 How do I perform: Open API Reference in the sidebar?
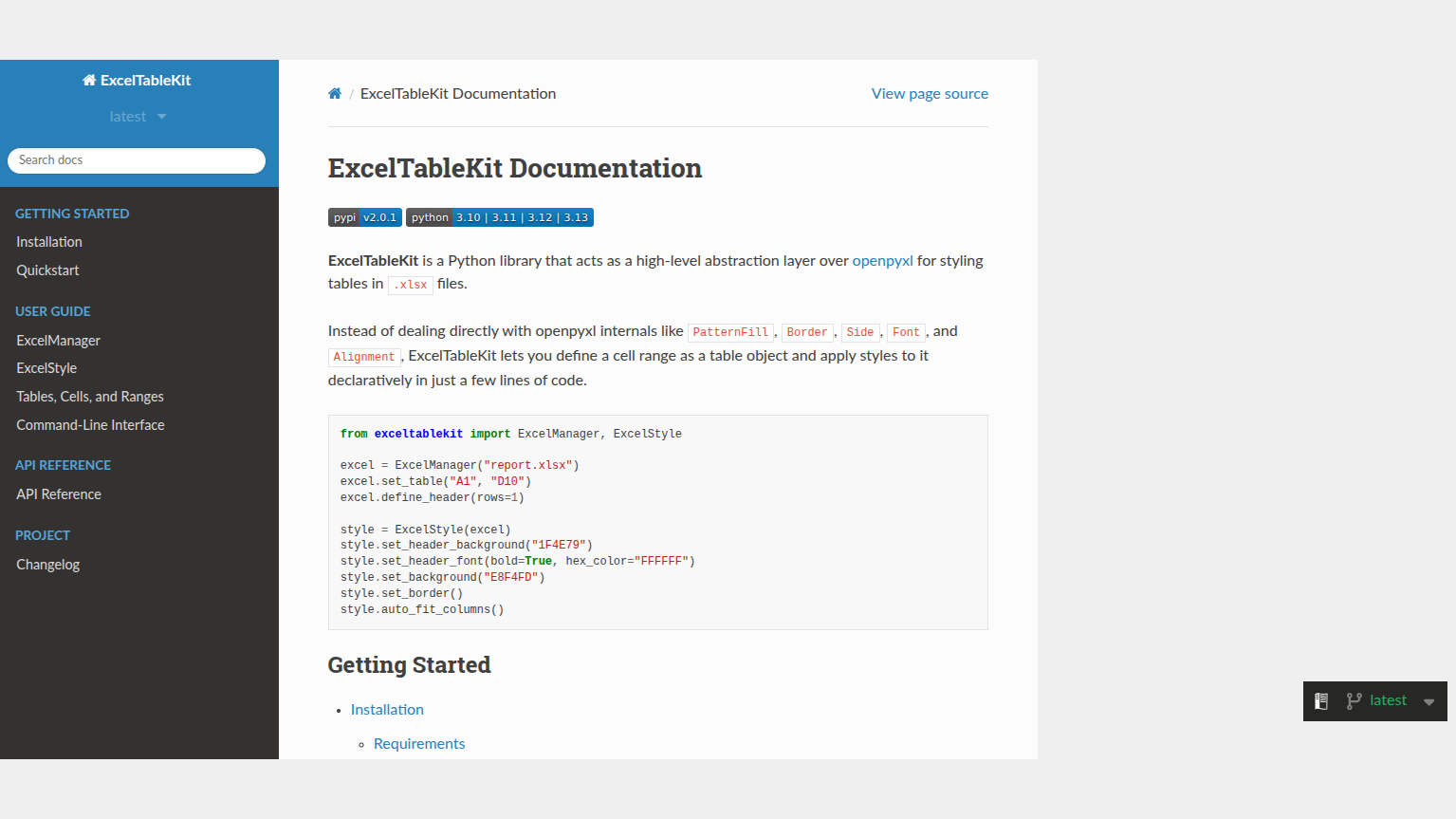coord(59,494)
